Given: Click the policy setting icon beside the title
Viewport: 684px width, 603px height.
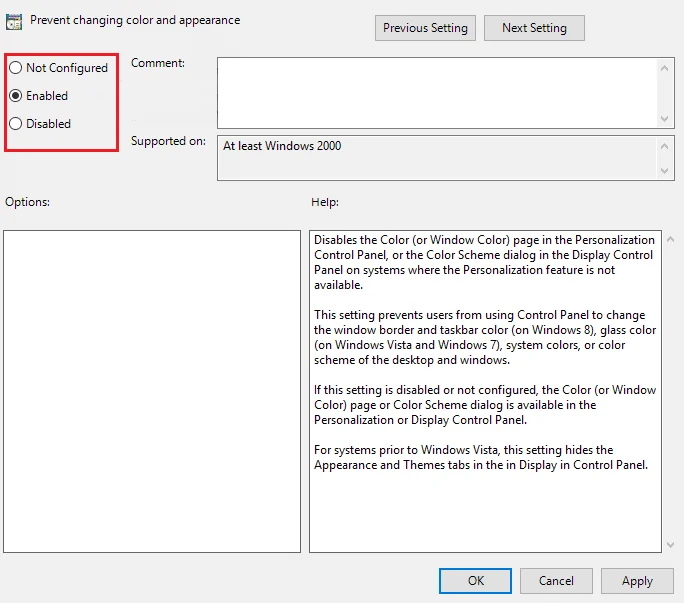Looking at the screenshot, I should [15, 21].
